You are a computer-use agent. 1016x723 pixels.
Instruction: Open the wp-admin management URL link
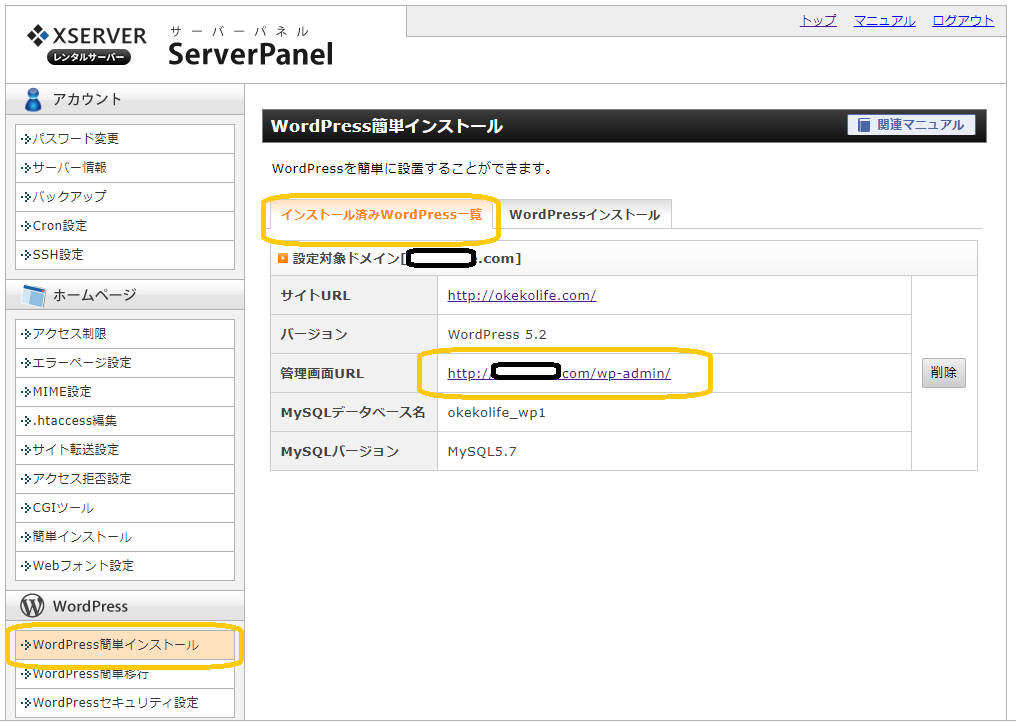pos(559,373)
